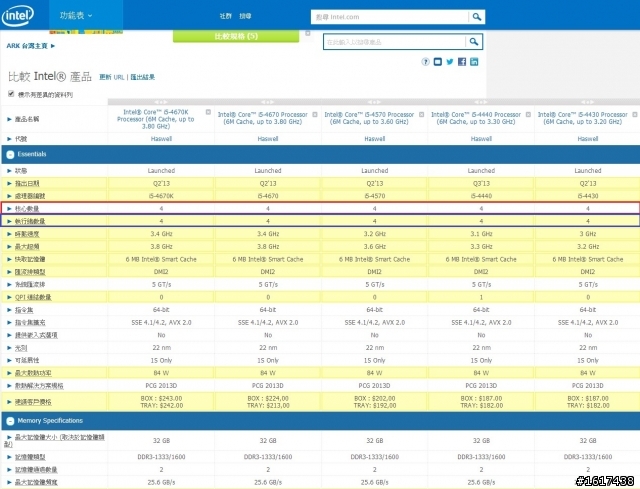Collapse the Essentials section
The width and height of the screenshot is (640, 489).
(10, 154)
